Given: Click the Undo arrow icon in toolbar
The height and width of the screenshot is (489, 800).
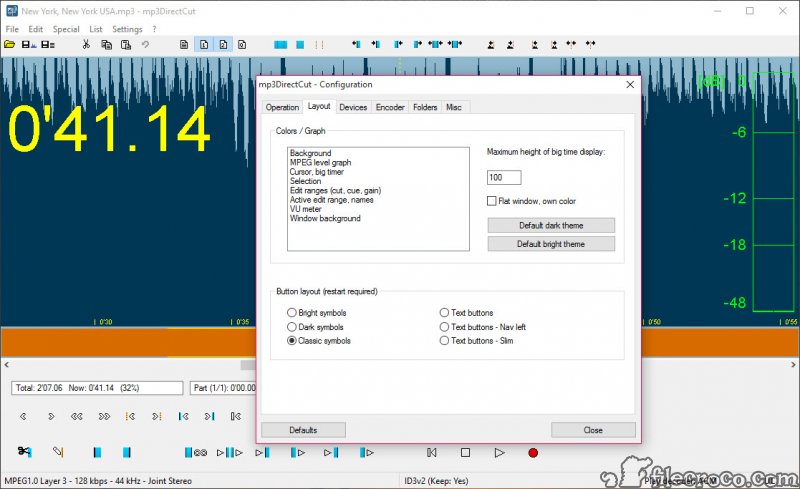Looking at the screenshot, I should point(145,44).
